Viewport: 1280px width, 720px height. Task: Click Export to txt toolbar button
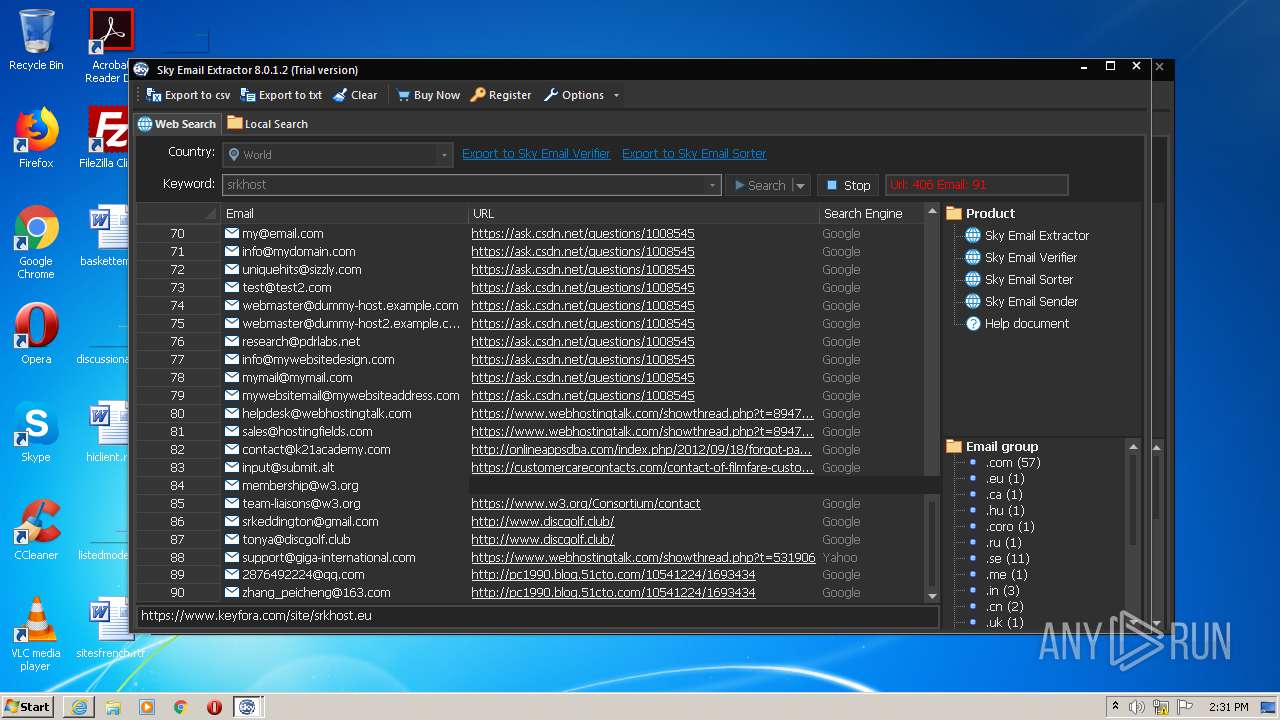coord(281,95)
